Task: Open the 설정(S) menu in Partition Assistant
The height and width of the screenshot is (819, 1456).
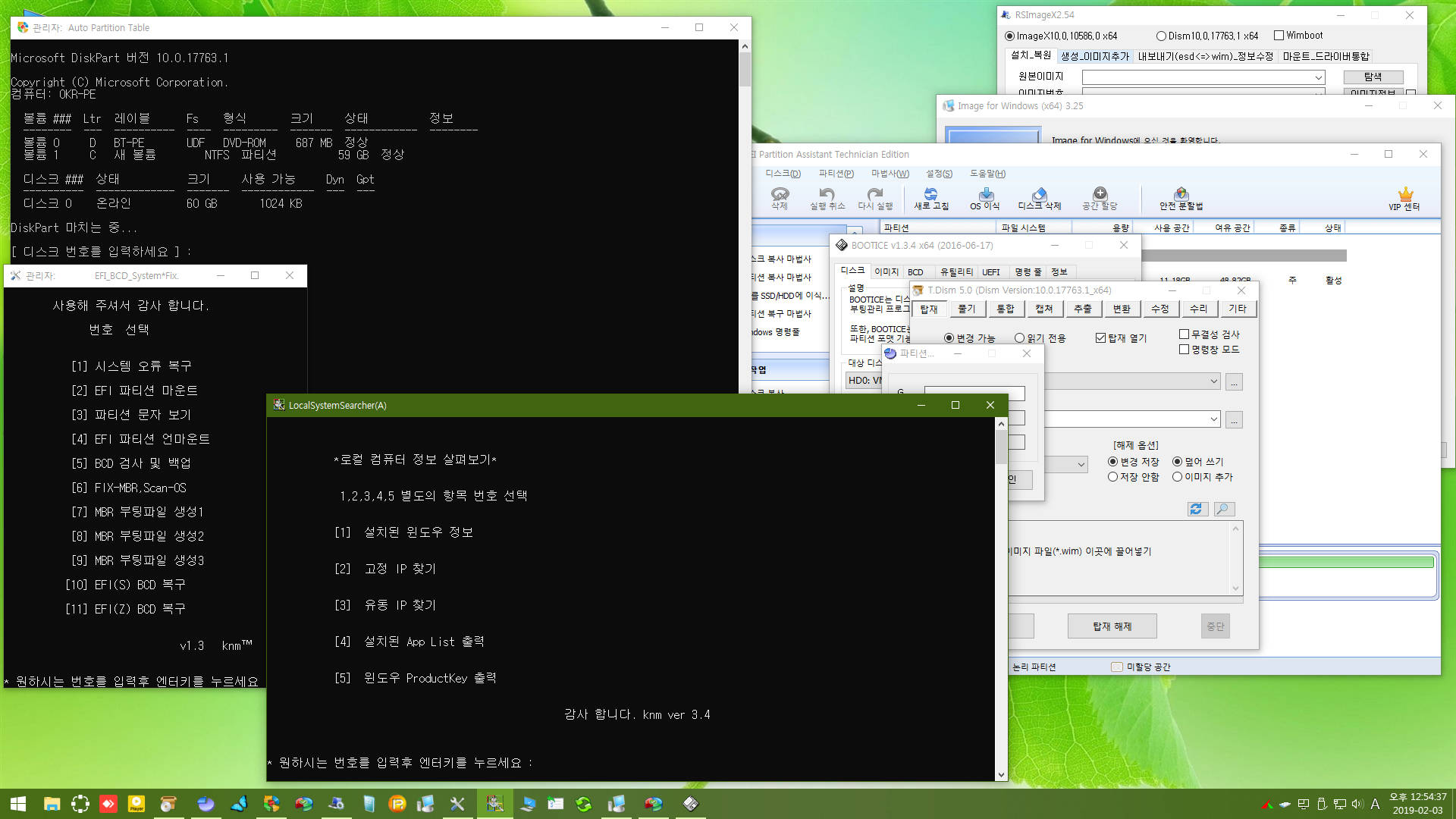Action: tap(939, 174)
